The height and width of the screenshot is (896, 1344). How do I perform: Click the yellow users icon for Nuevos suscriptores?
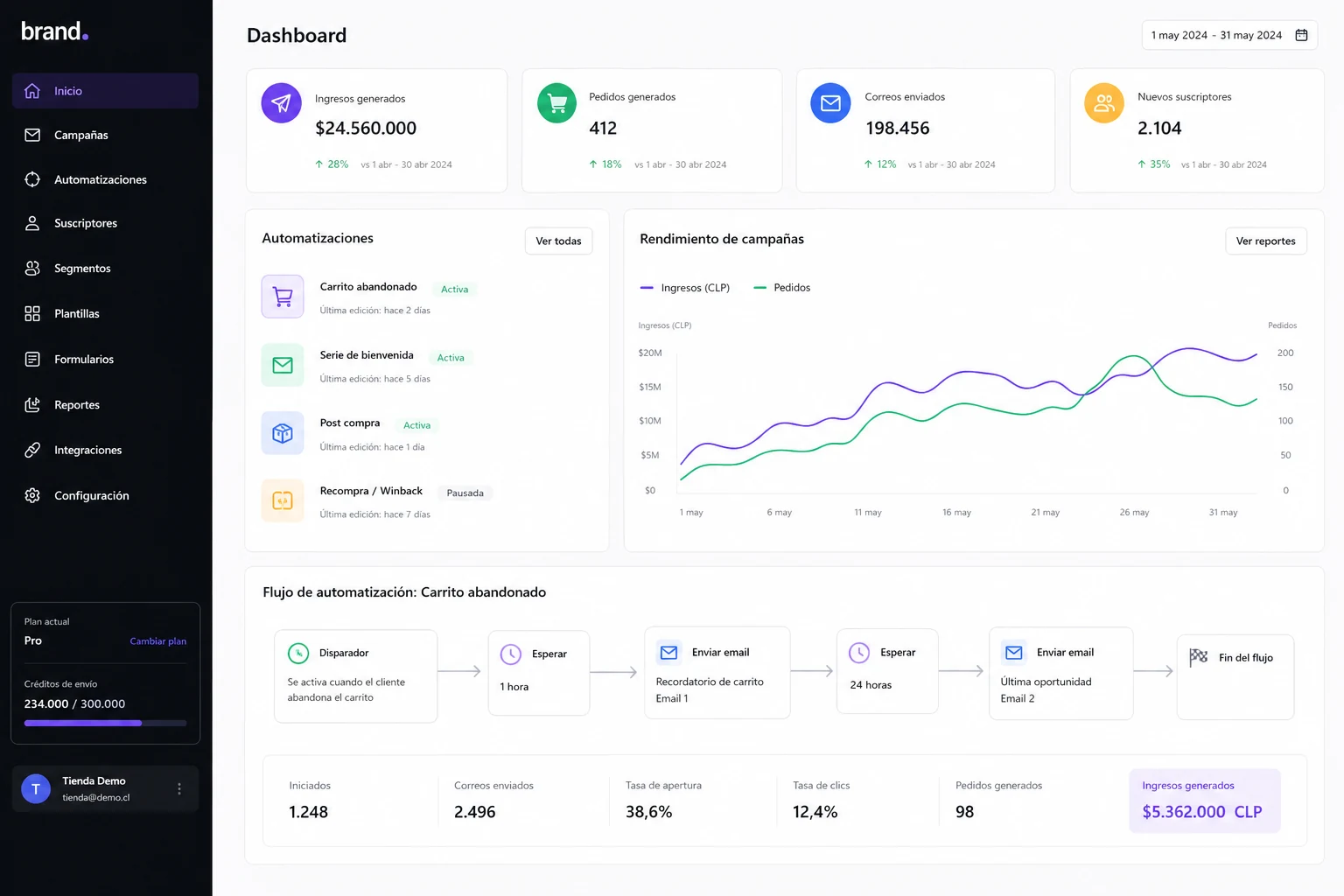1104,103
